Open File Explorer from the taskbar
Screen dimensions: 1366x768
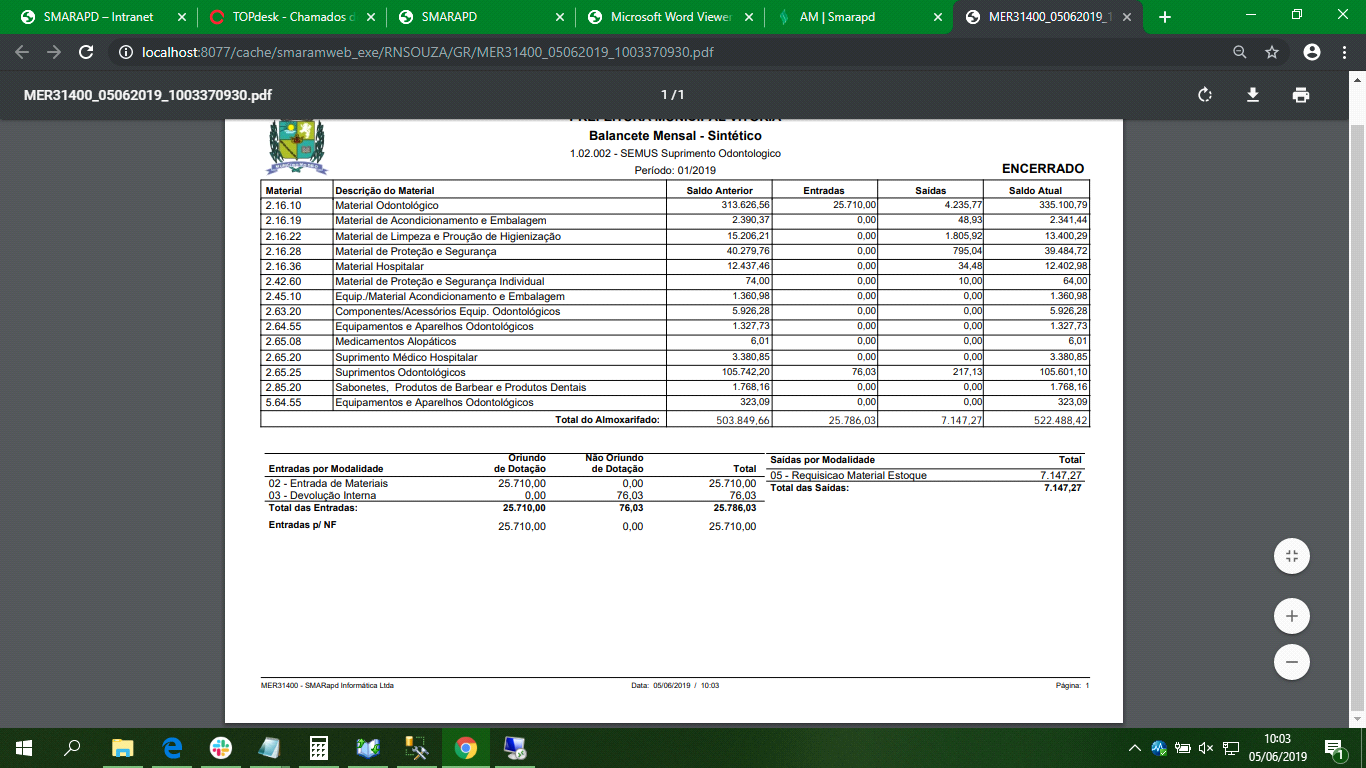click(122, 747)
